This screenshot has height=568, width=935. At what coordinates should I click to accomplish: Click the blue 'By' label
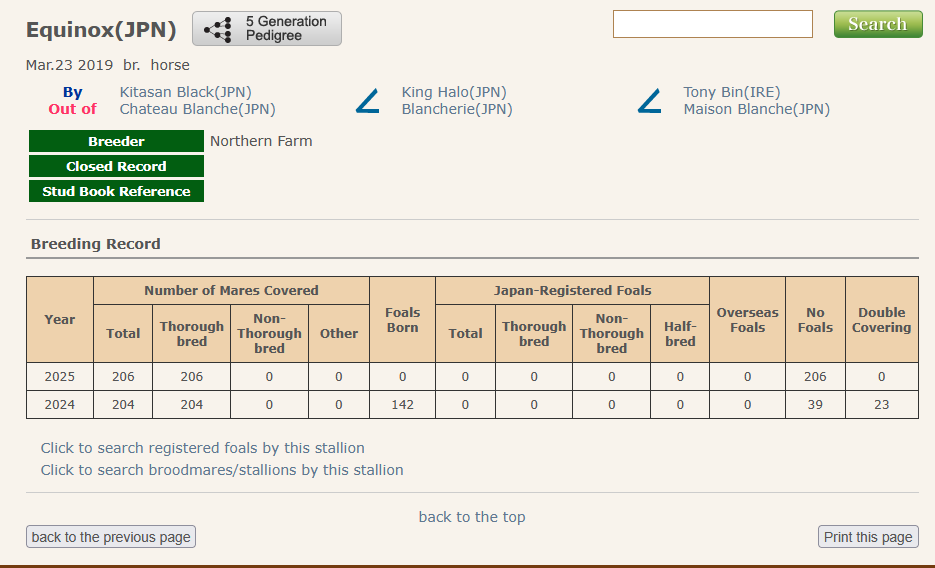73,92
